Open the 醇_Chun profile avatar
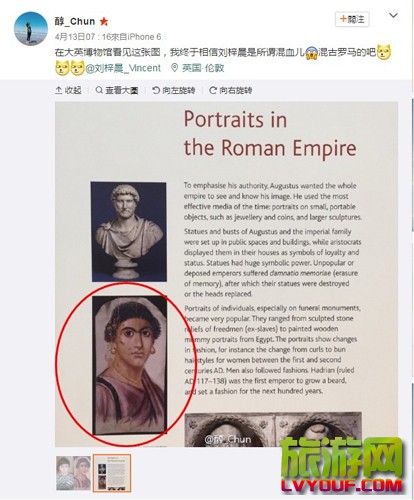The image size is (414, 500). (31, 29)
